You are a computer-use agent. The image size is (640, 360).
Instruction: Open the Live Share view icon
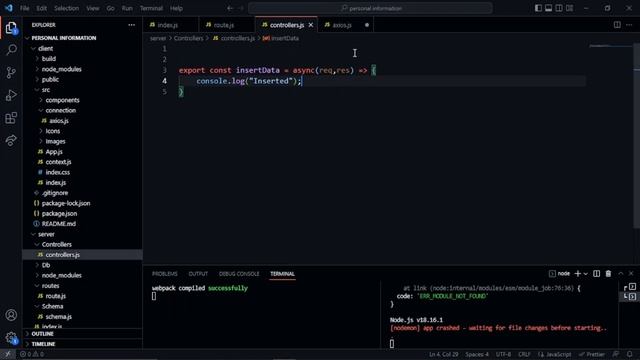(x=11, y=140)
